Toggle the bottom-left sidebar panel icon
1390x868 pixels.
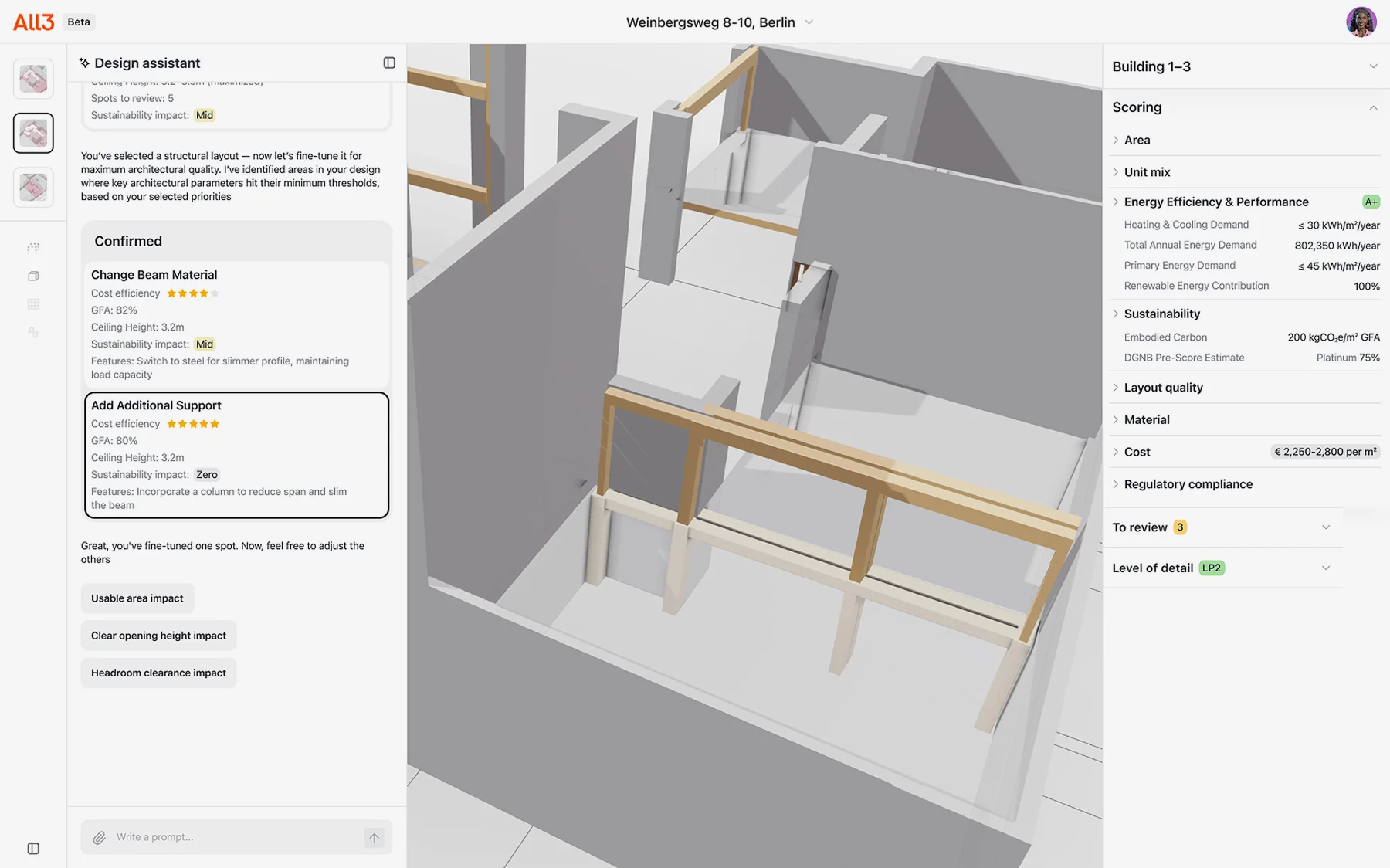point(33,848)
